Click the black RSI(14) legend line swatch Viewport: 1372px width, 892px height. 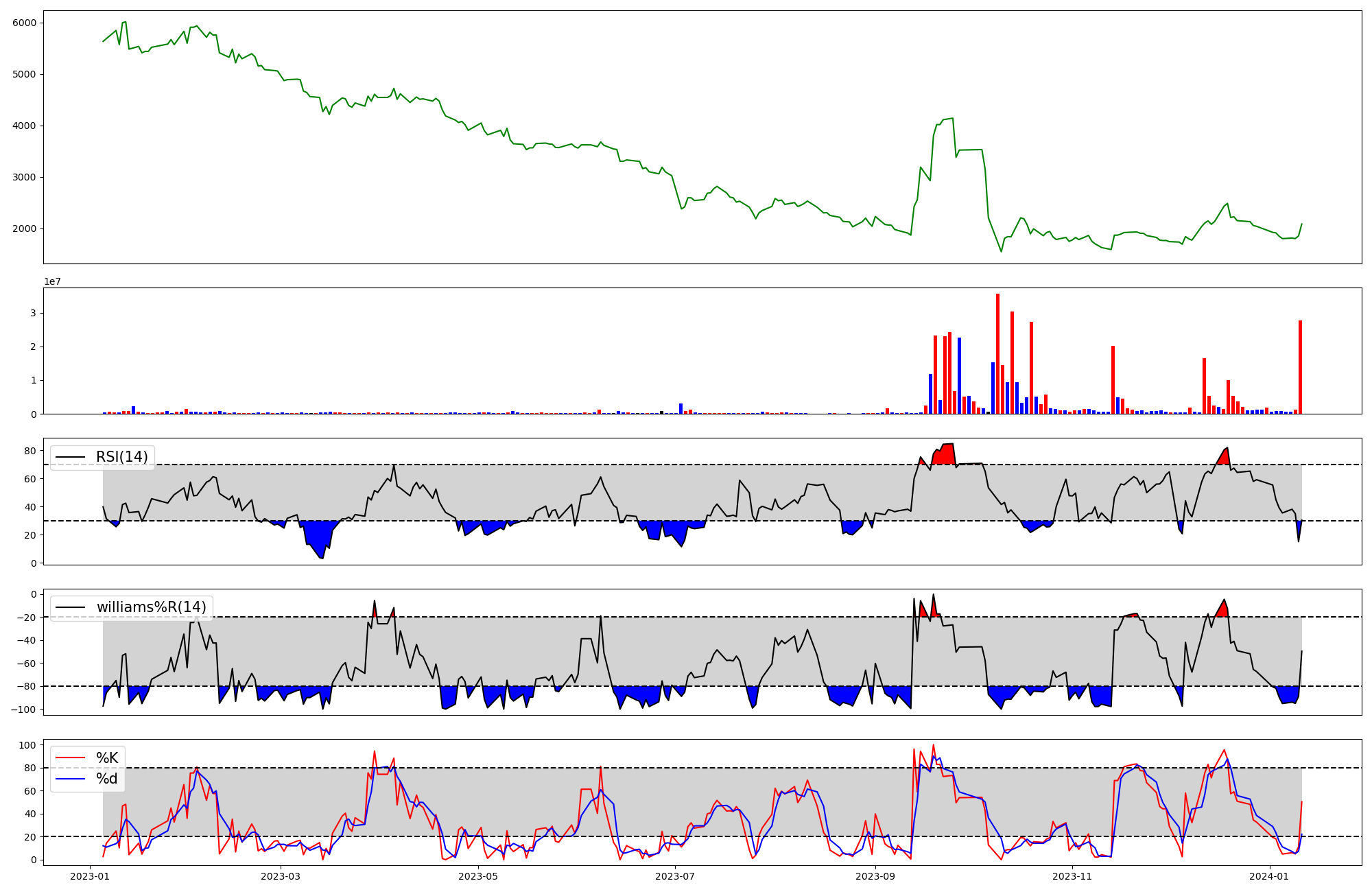(71, 457)
